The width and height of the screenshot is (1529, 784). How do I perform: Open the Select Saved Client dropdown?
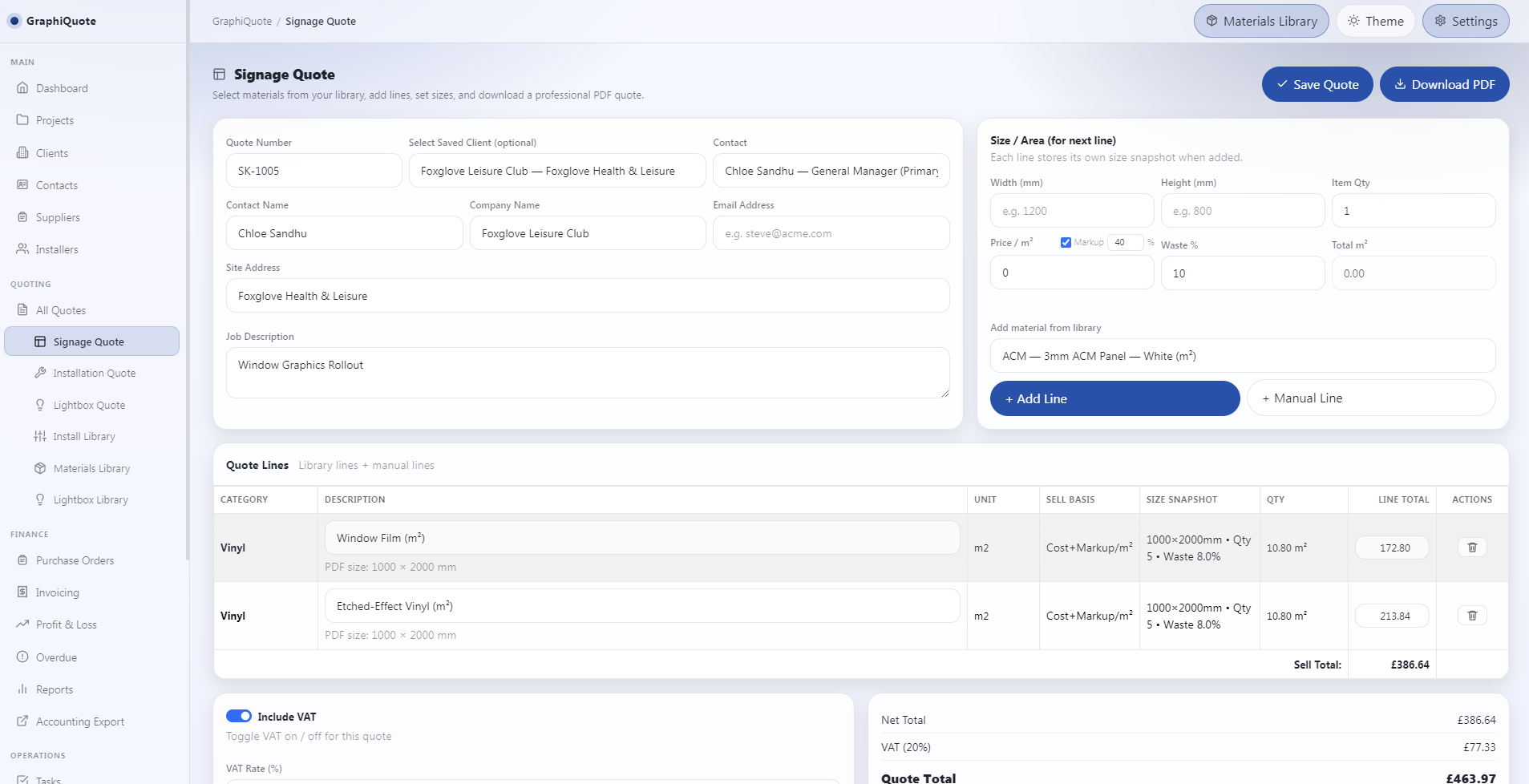pos(557,171)
